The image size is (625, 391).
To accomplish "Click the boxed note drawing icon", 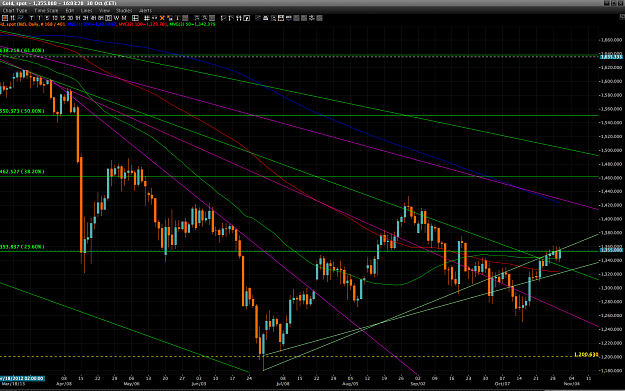I will 246,18.
